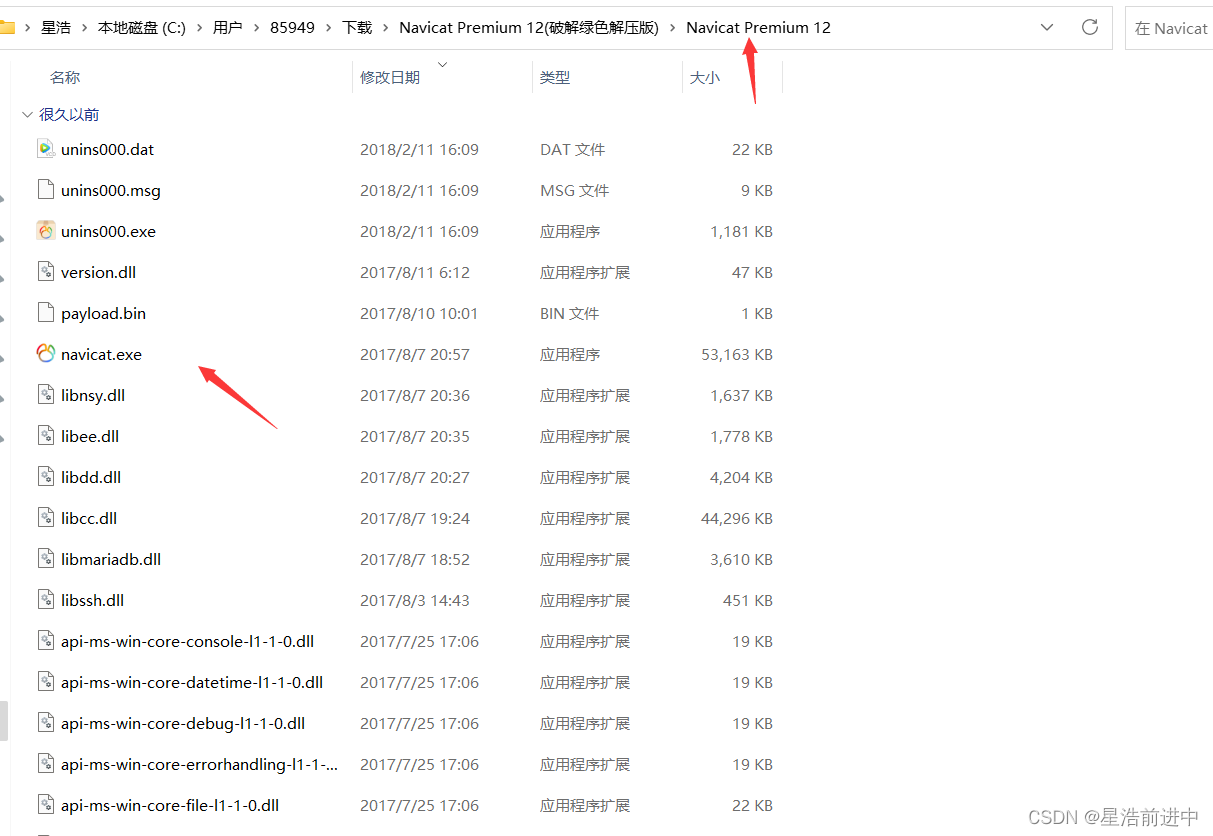
Task: Expand chevron before Navicat Premium 12 crumb
Action: pyautogui.click(x=672, y=28)
